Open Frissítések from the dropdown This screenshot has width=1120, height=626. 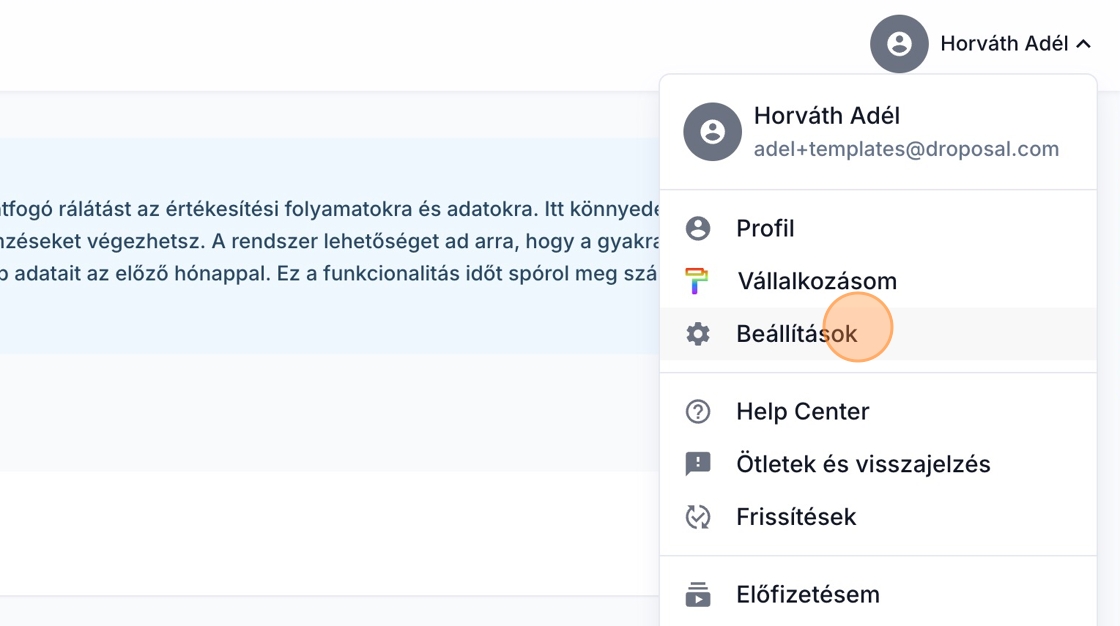point(796,517)
